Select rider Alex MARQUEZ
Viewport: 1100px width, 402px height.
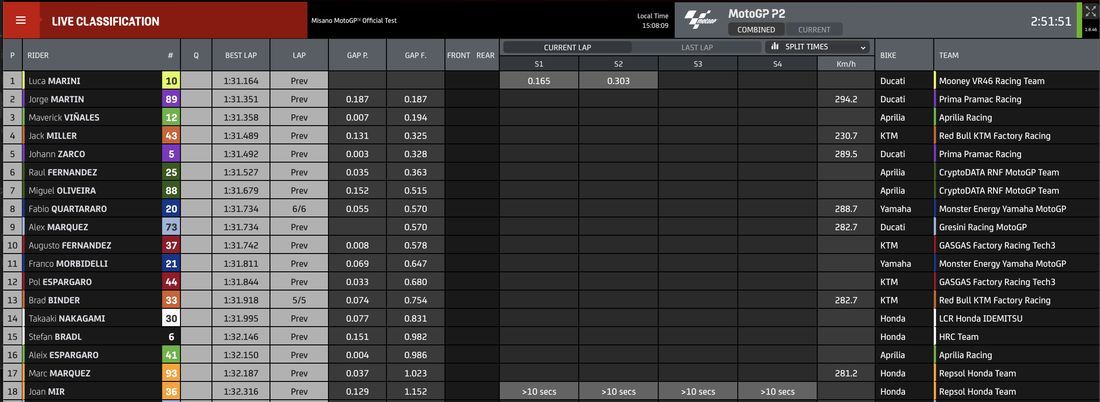click(59, 227)
